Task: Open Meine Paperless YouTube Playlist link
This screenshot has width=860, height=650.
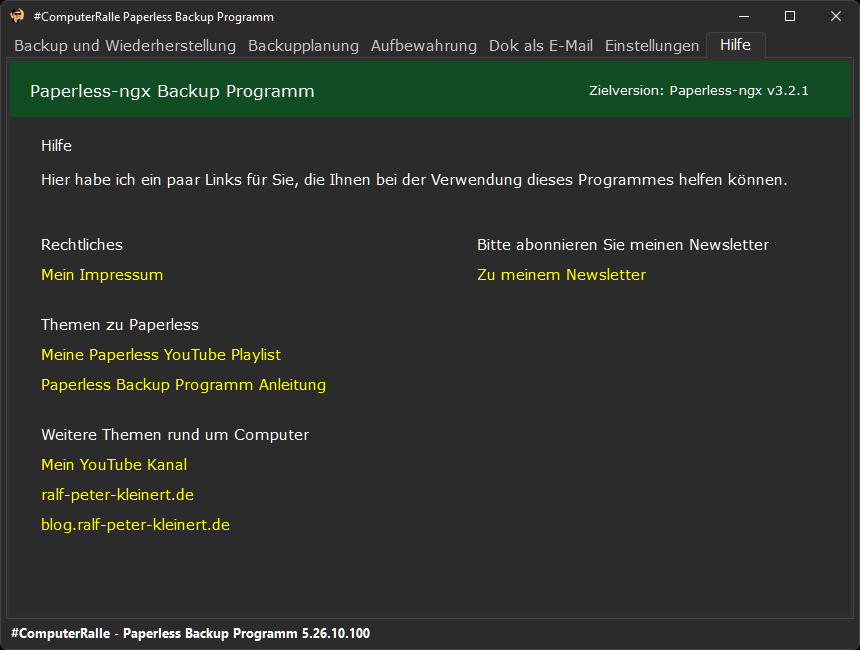Action: pos(161,355)
